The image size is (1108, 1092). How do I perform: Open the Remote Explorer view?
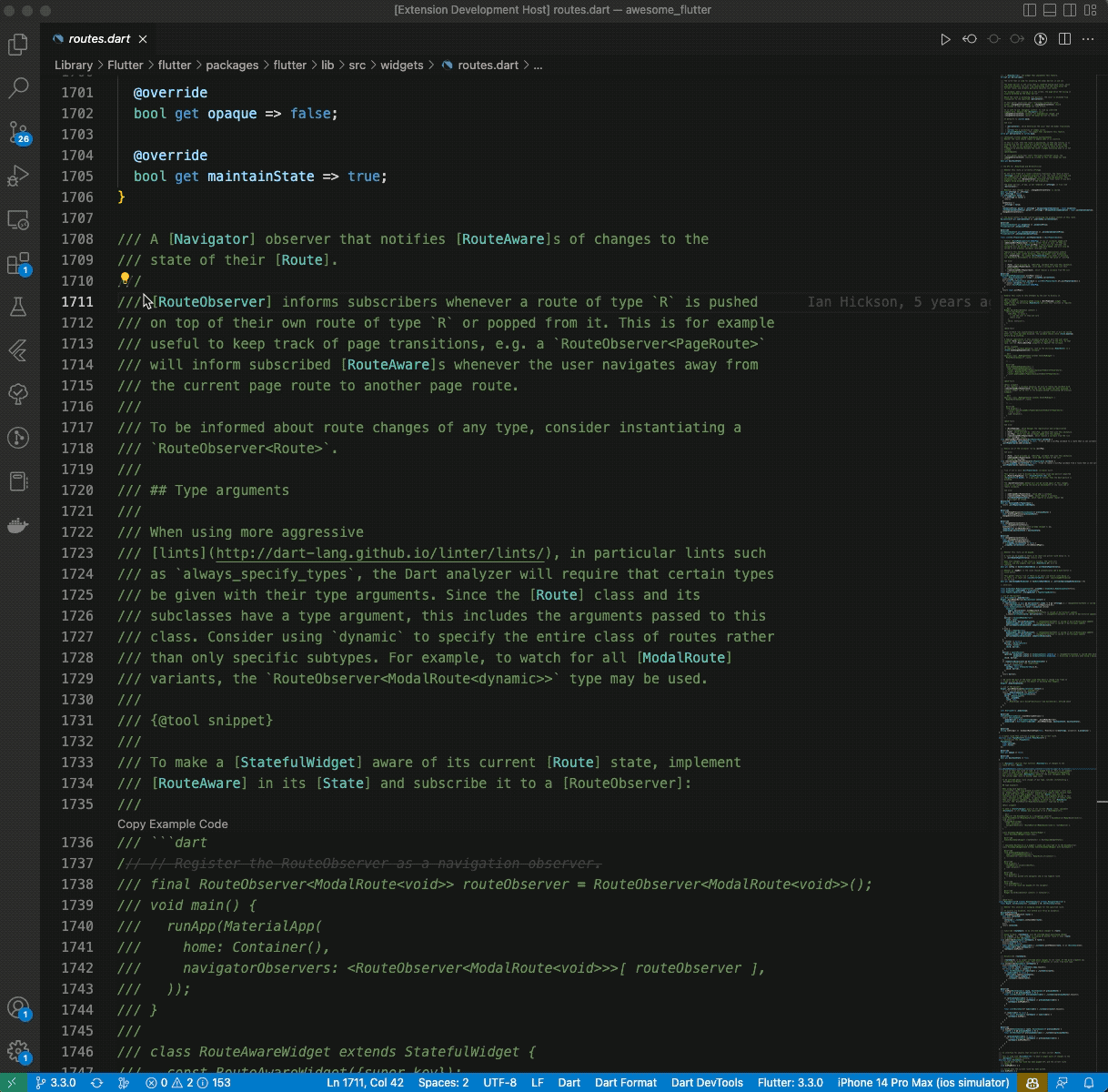pos(18,219)
